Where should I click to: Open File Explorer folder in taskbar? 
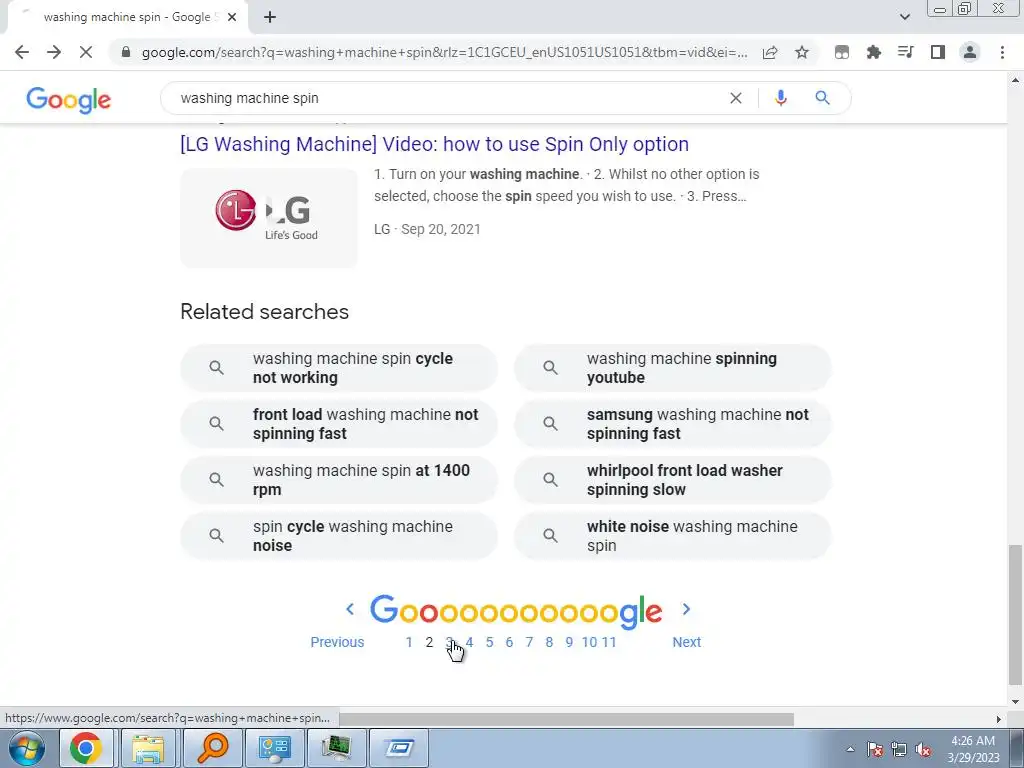coord(148,748)
